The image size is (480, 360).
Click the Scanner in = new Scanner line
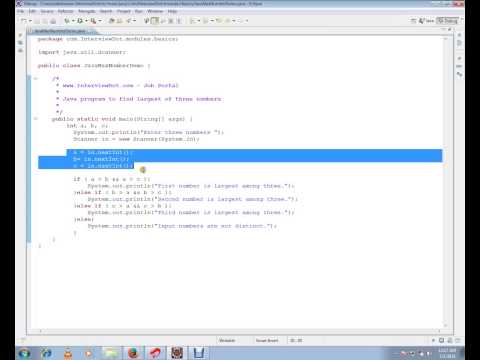click(x=136, y=139)
